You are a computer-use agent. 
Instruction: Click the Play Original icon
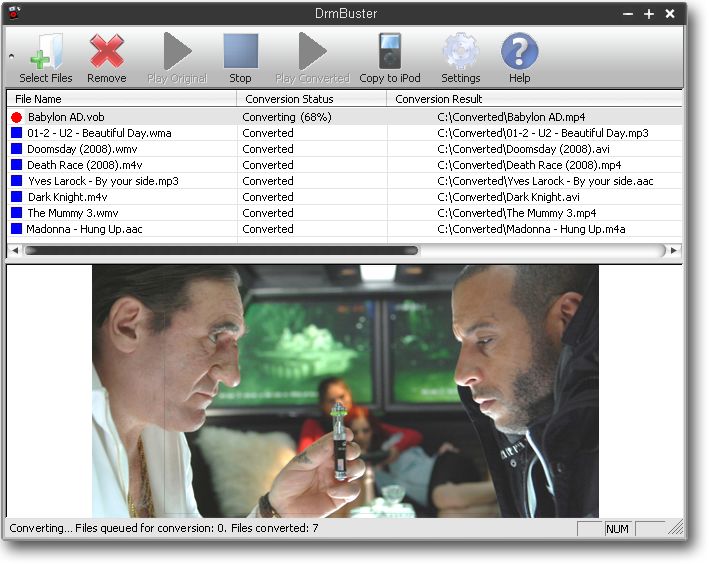tap(177, 51)
